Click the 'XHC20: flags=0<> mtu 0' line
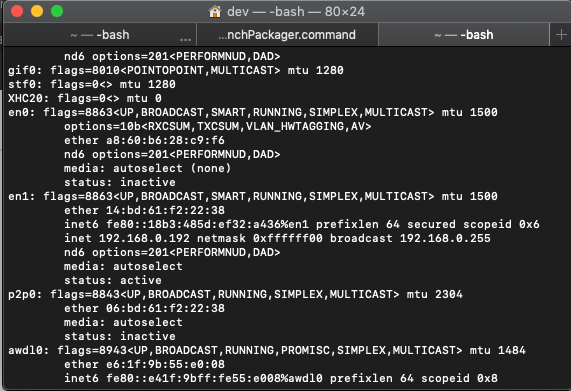571x391 pixels. (85, 98)
